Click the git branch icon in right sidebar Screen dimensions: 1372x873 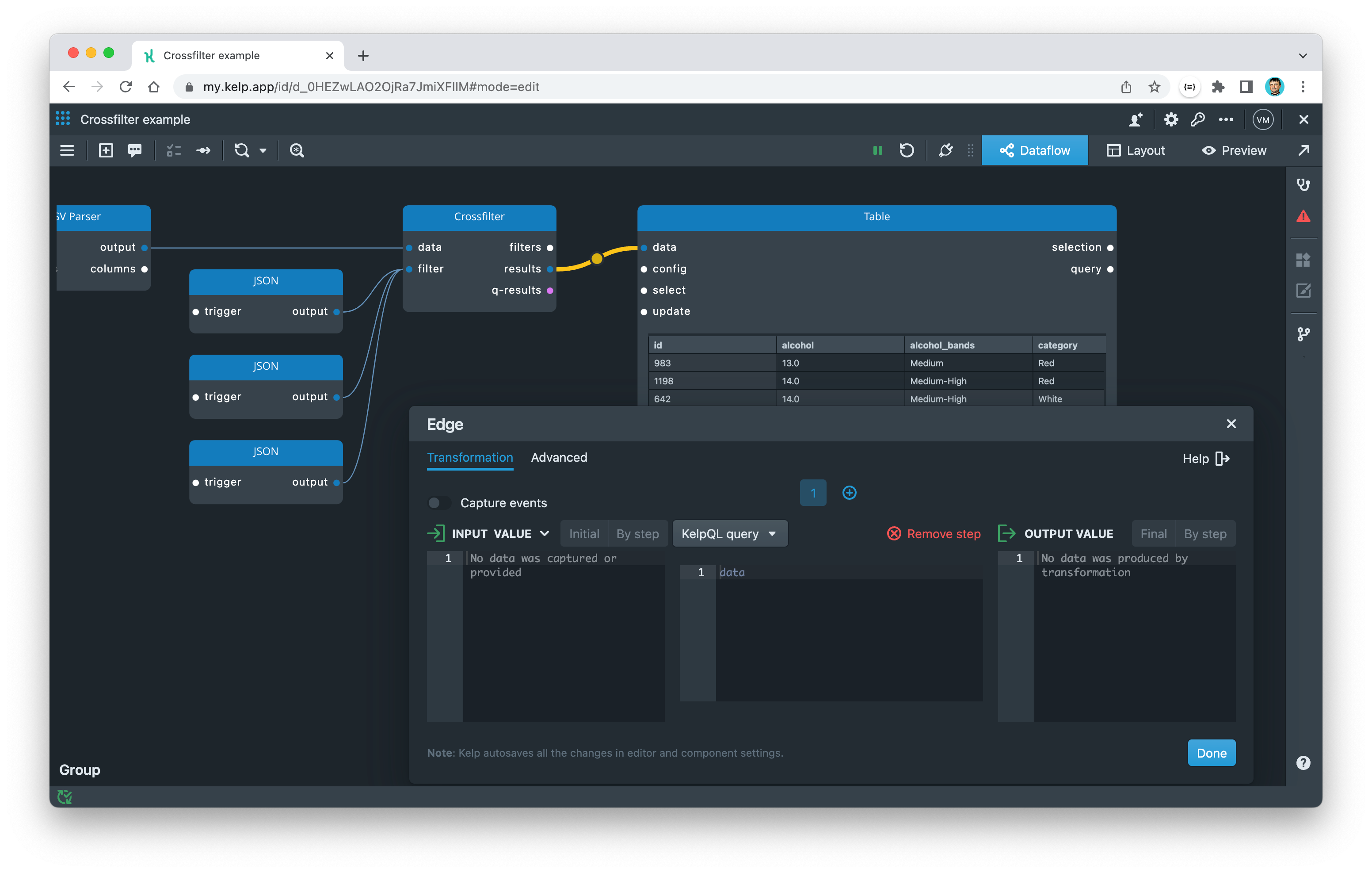tap(1303, 334)
